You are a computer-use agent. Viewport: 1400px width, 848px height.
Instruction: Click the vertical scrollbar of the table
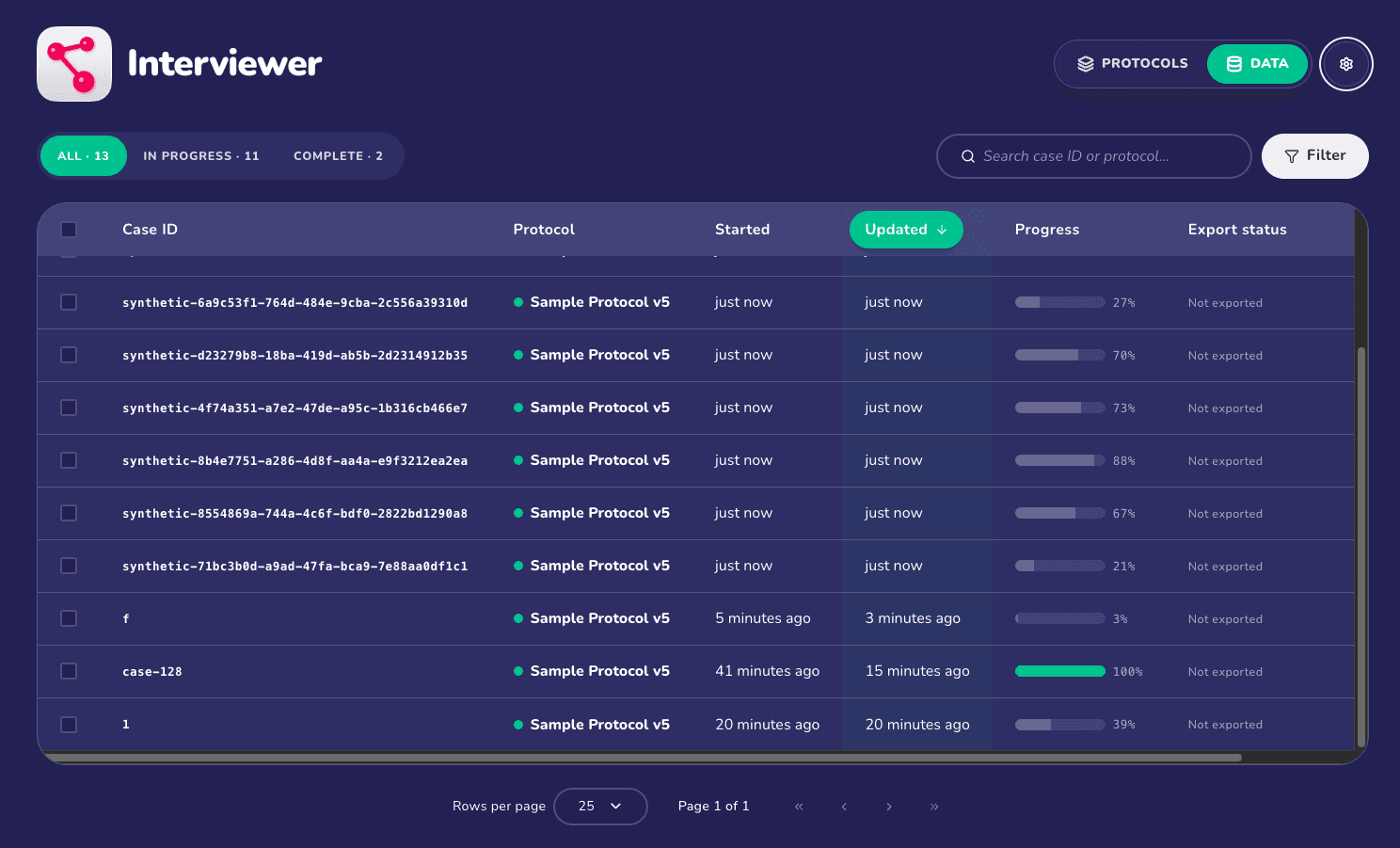(1360, 546)
